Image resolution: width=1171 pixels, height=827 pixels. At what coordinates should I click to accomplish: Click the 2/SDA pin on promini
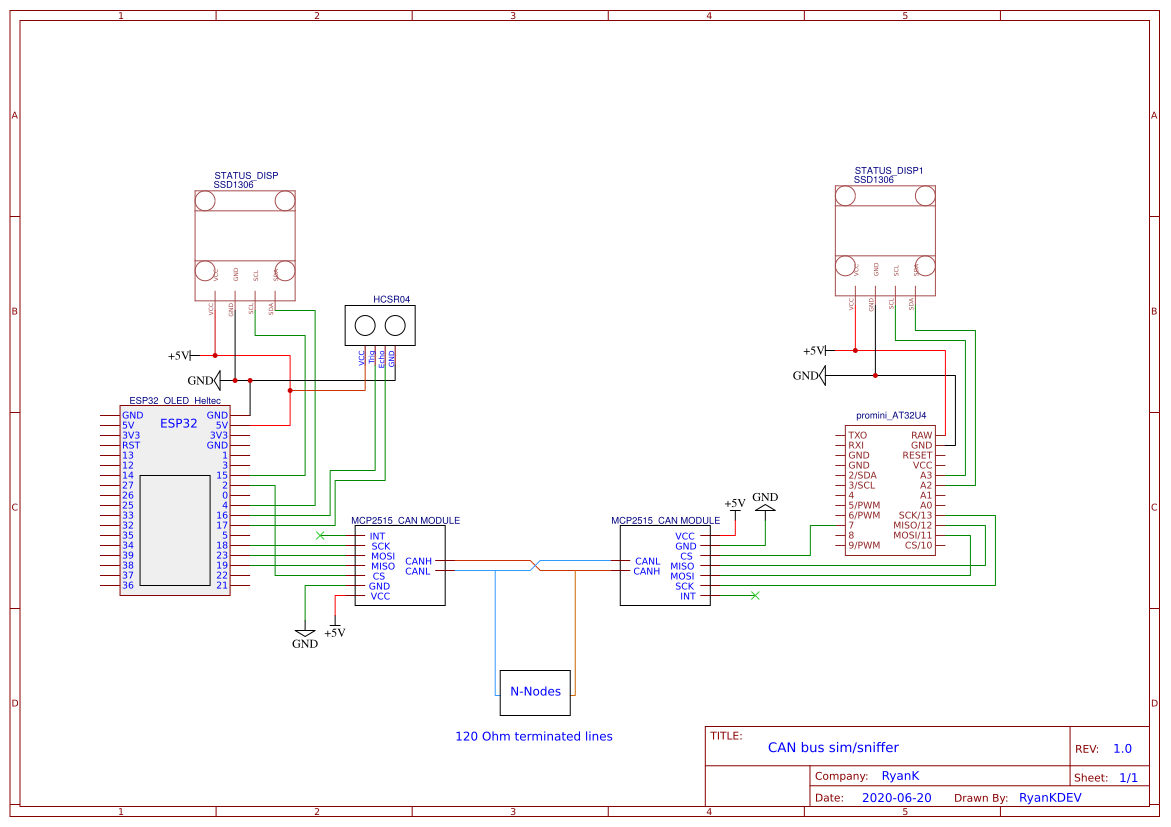(x=862, y=475)
